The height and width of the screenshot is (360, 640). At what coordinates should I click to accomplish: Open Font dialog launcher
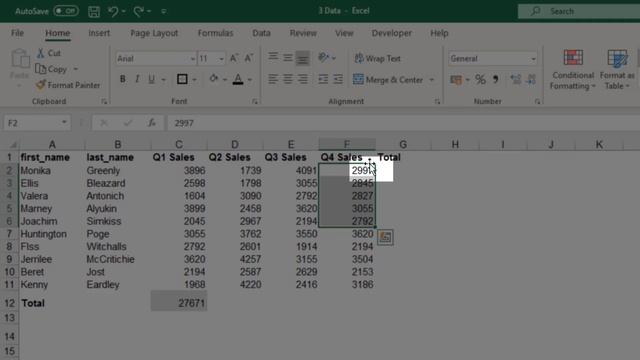pyautogui.click(x=255, y=101)
